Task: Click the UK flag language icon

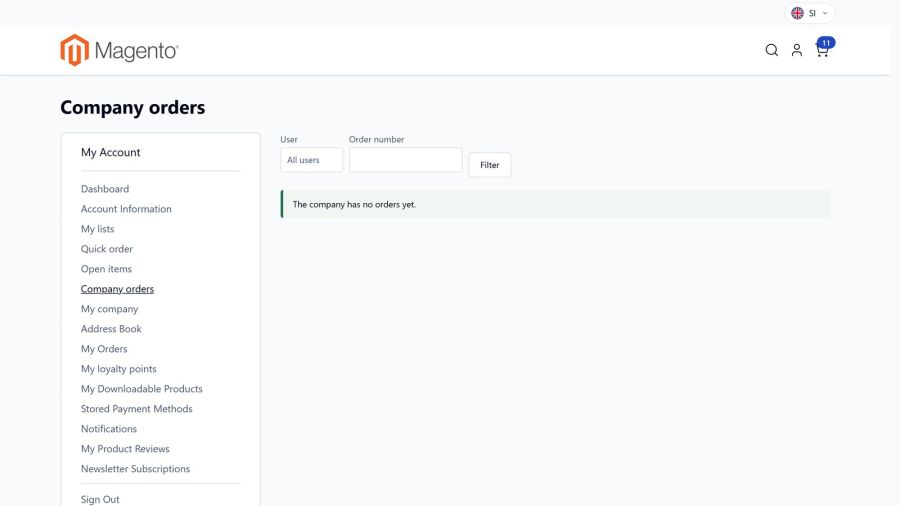Action: 797,13
